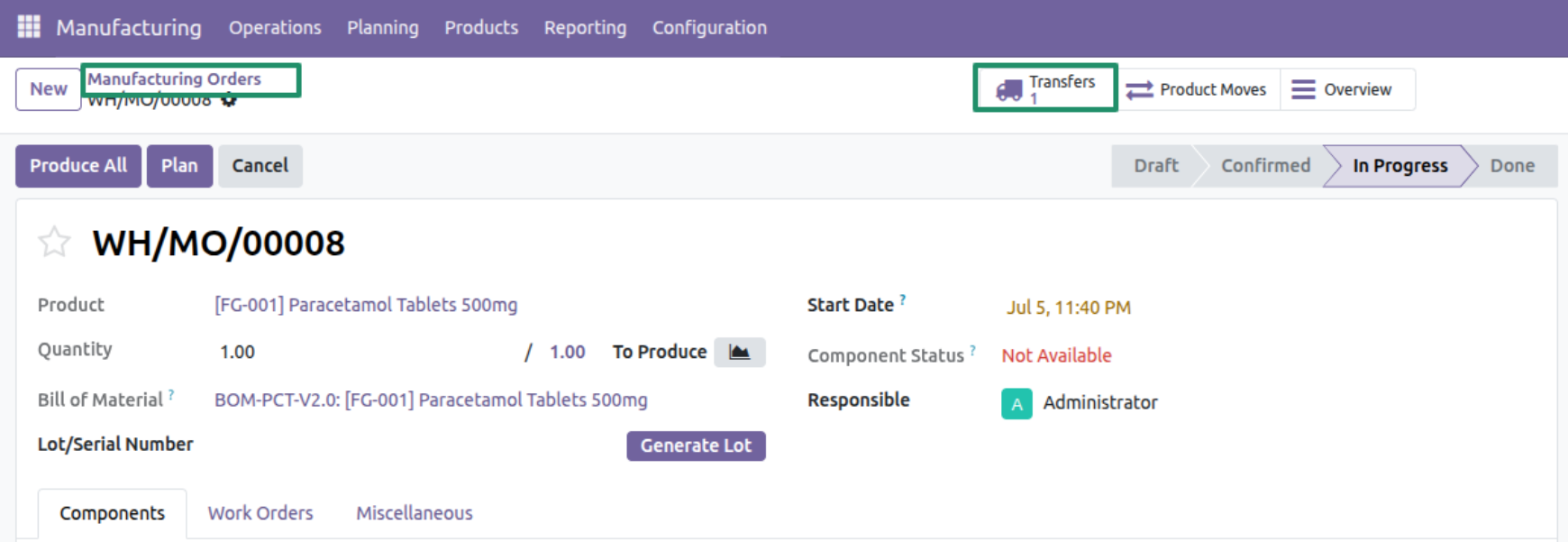Viewport: 1568px width, 542px height.
Task: Select the Confirmed status stage
Action: 1265,166
